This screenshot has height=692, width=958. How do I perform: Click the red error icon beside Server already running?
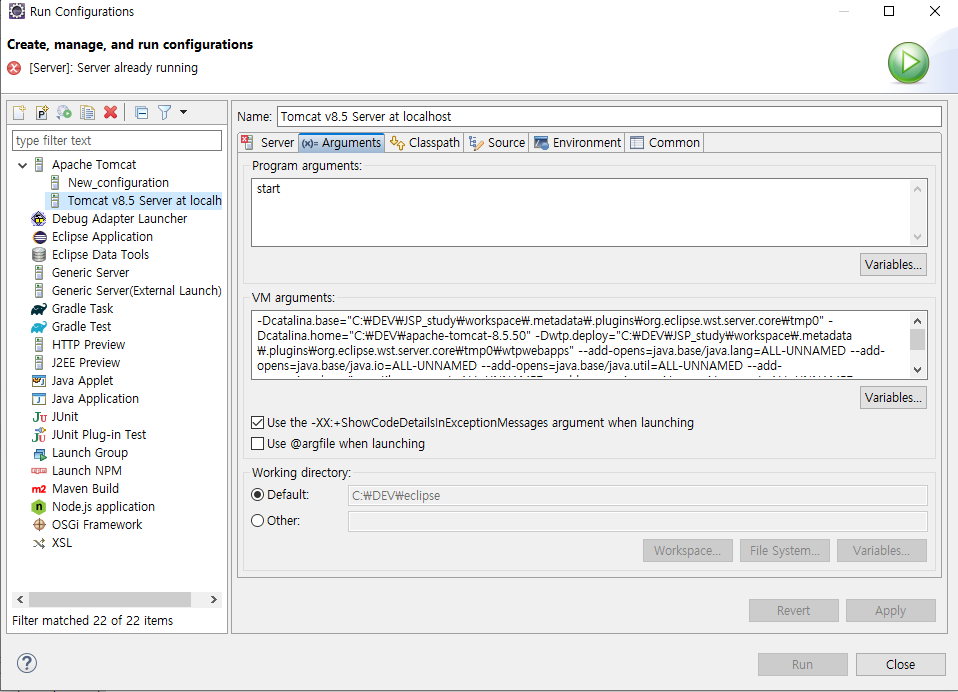tap(14, 68)
